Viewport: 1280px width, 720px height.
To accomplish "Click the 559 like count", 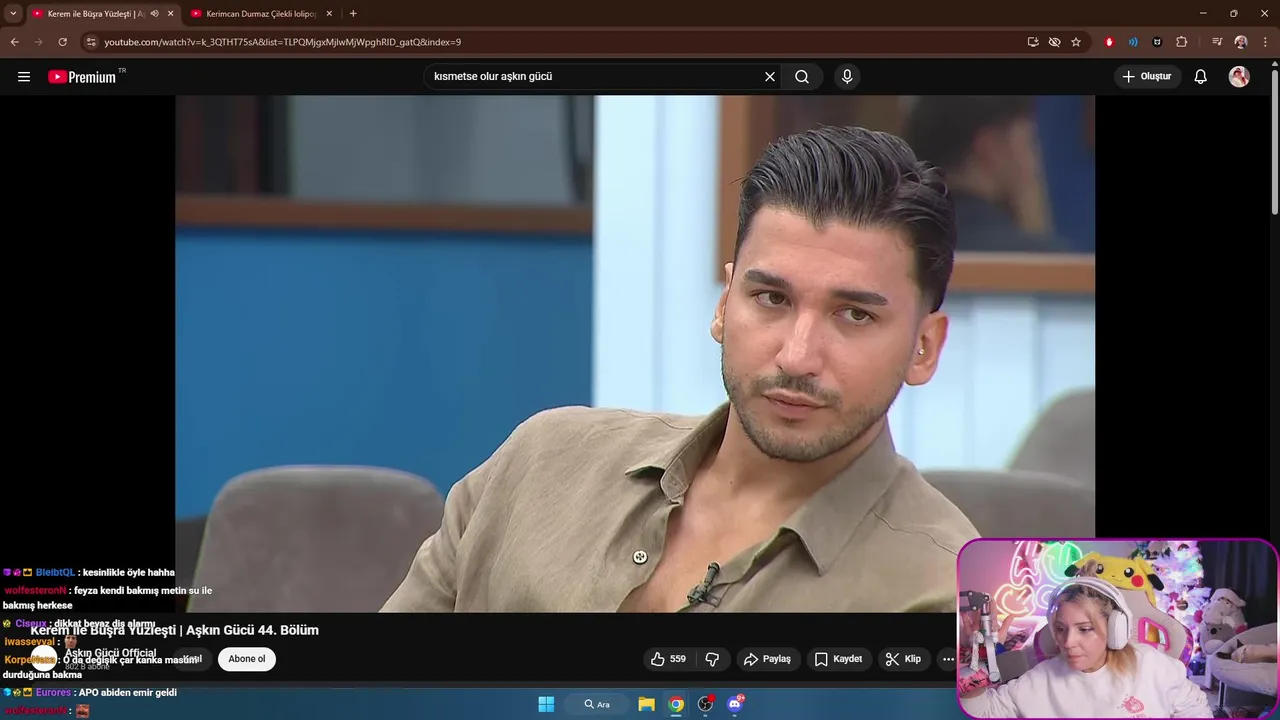I will point(678,659).
